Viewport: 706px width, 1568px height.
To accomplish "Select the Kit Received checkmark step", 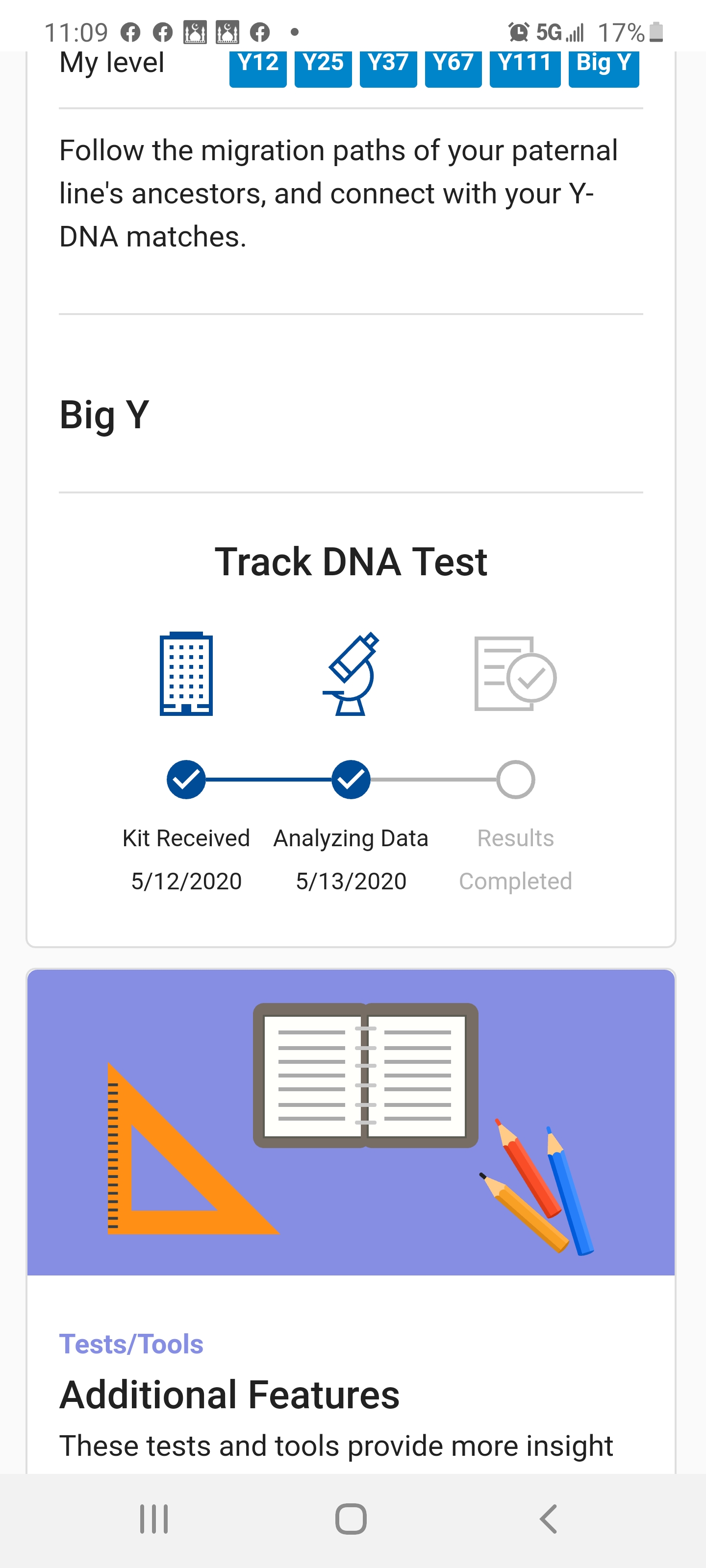I will [x=186, y=779].
